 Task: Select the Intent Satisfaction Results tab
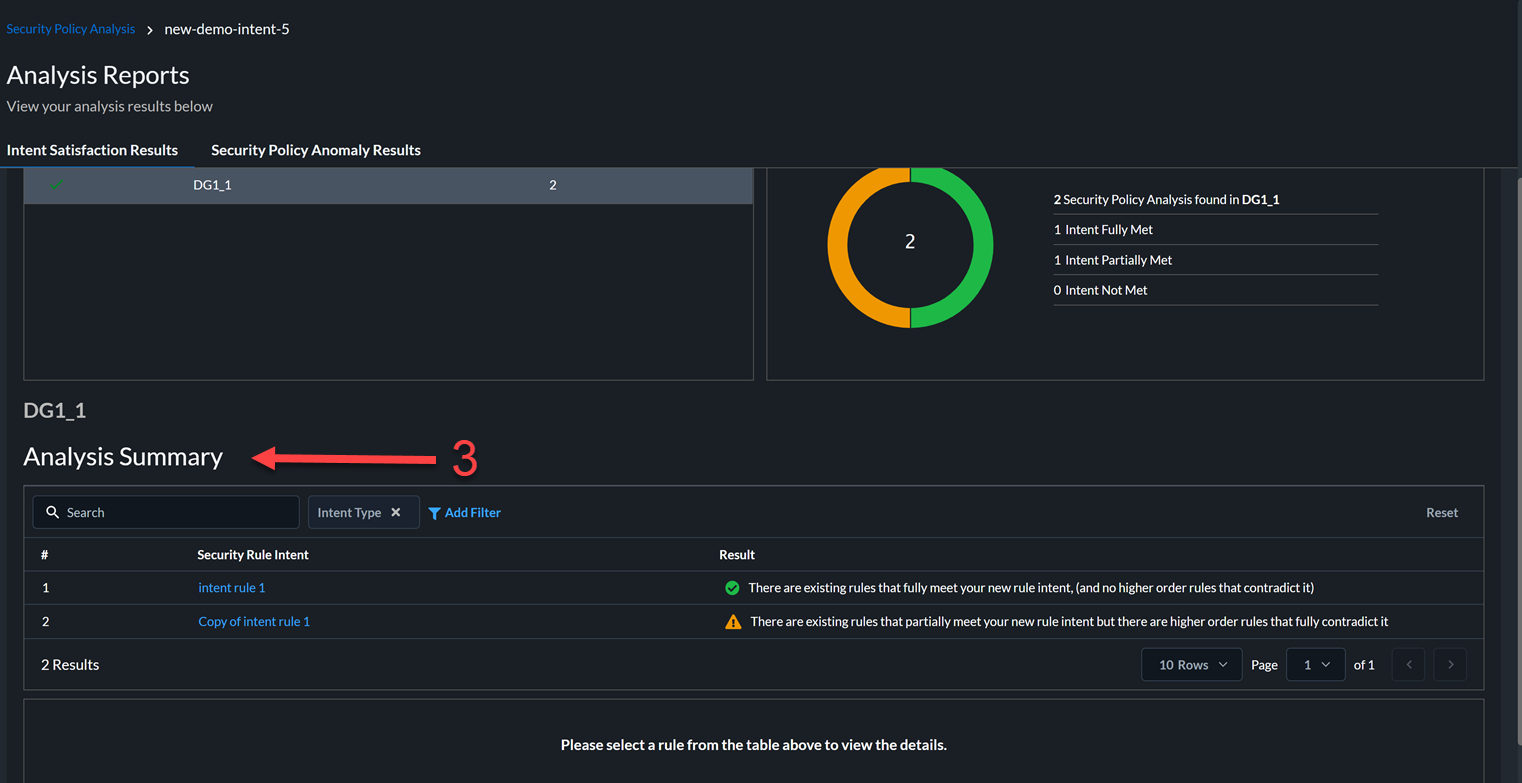[92, 150]
